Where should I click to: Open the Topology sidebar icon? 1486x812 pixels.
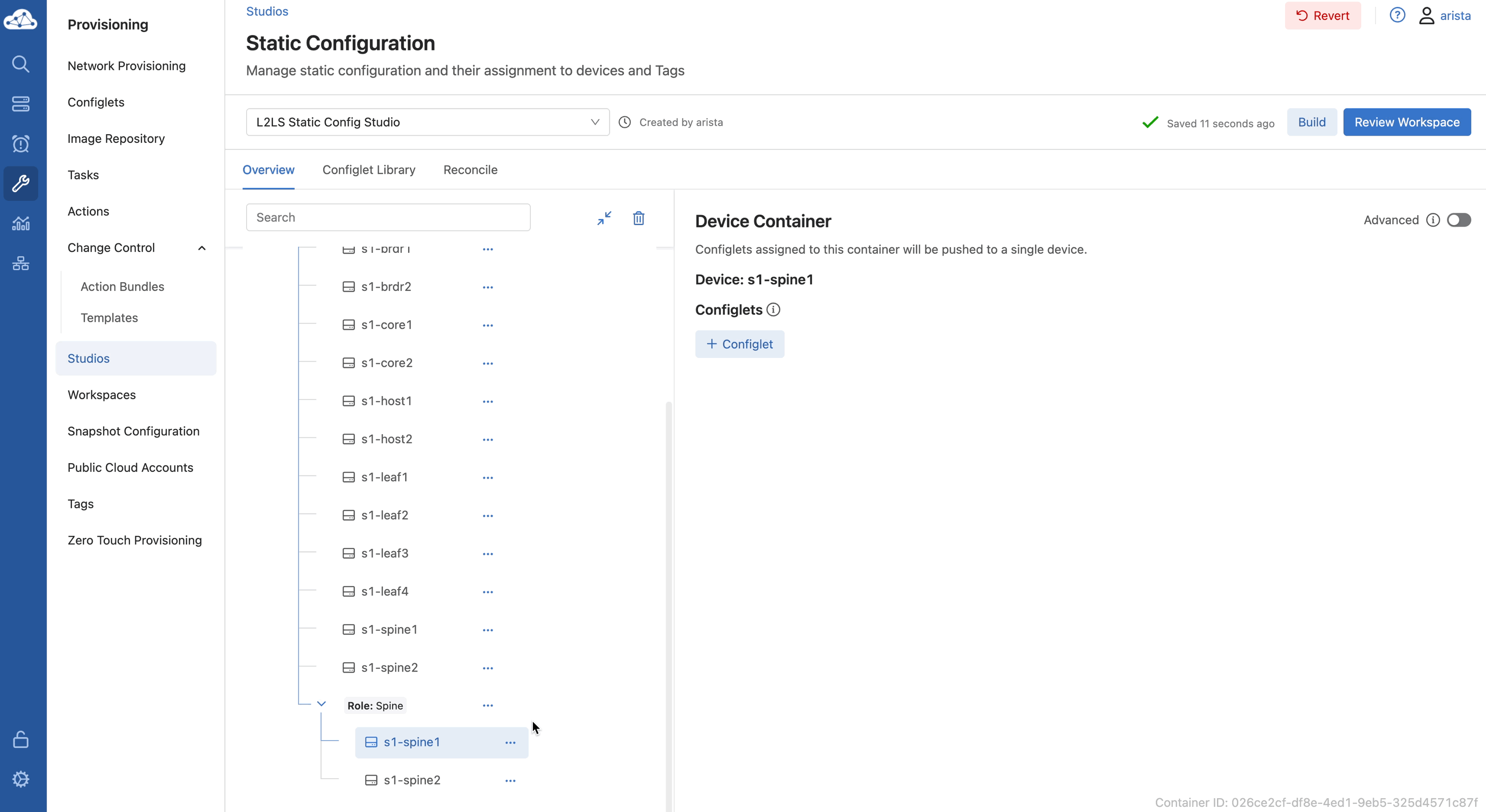pos(21,264)
